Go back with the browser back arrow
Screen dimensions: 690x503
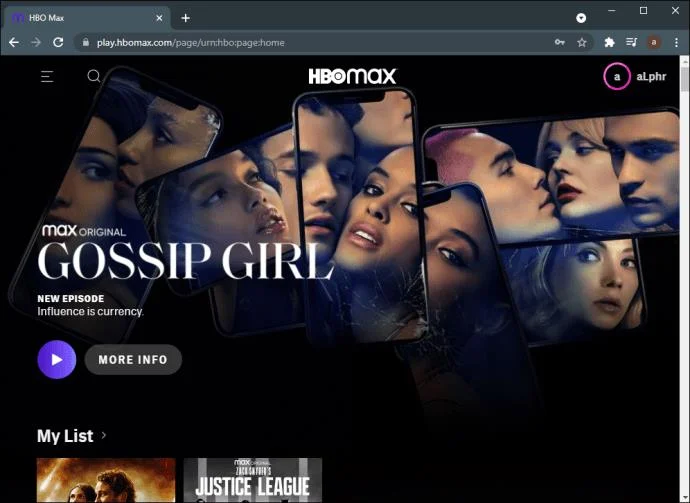14,42
